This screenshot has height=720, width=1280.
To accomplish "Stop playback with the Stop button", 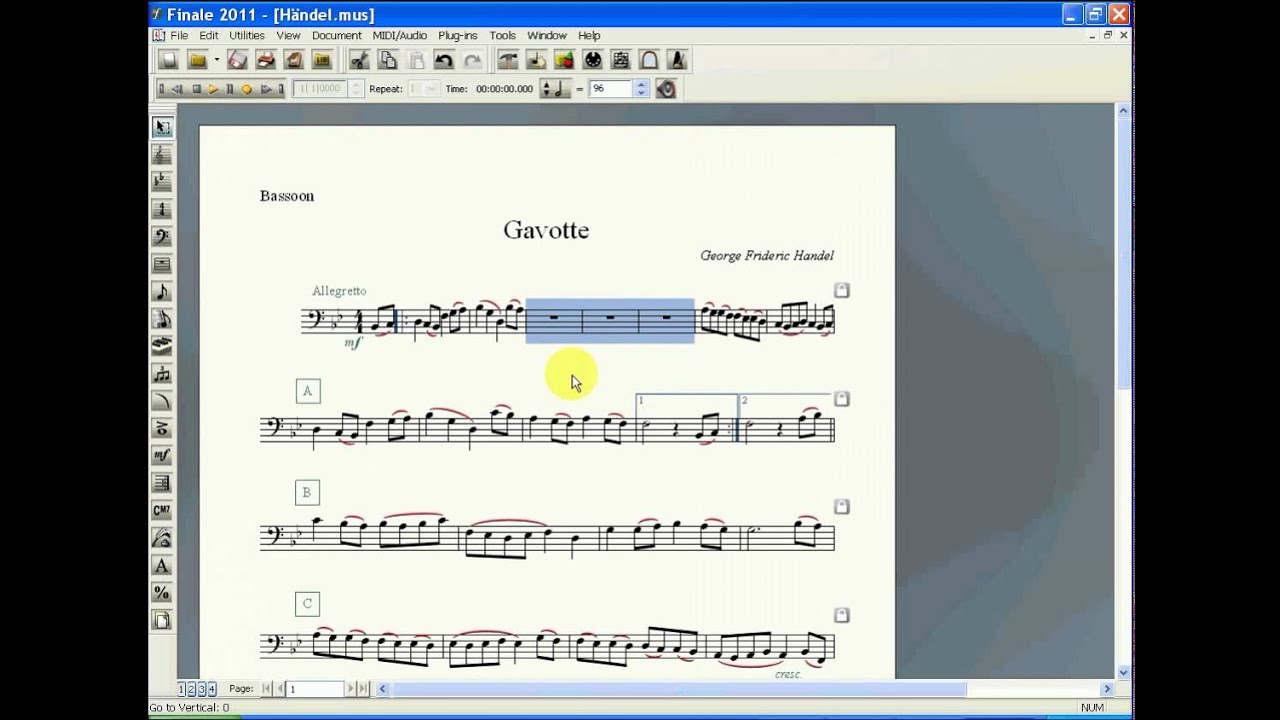I will [197, 89].
